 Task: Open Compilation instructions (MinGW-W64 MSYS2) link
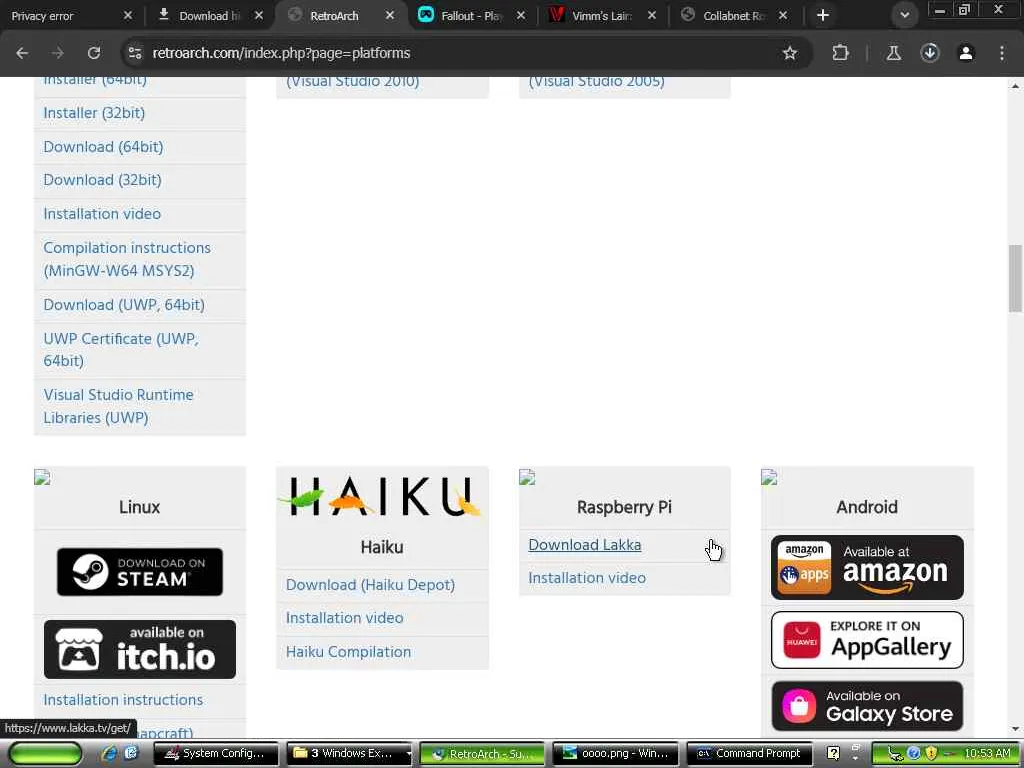(127, 259)
